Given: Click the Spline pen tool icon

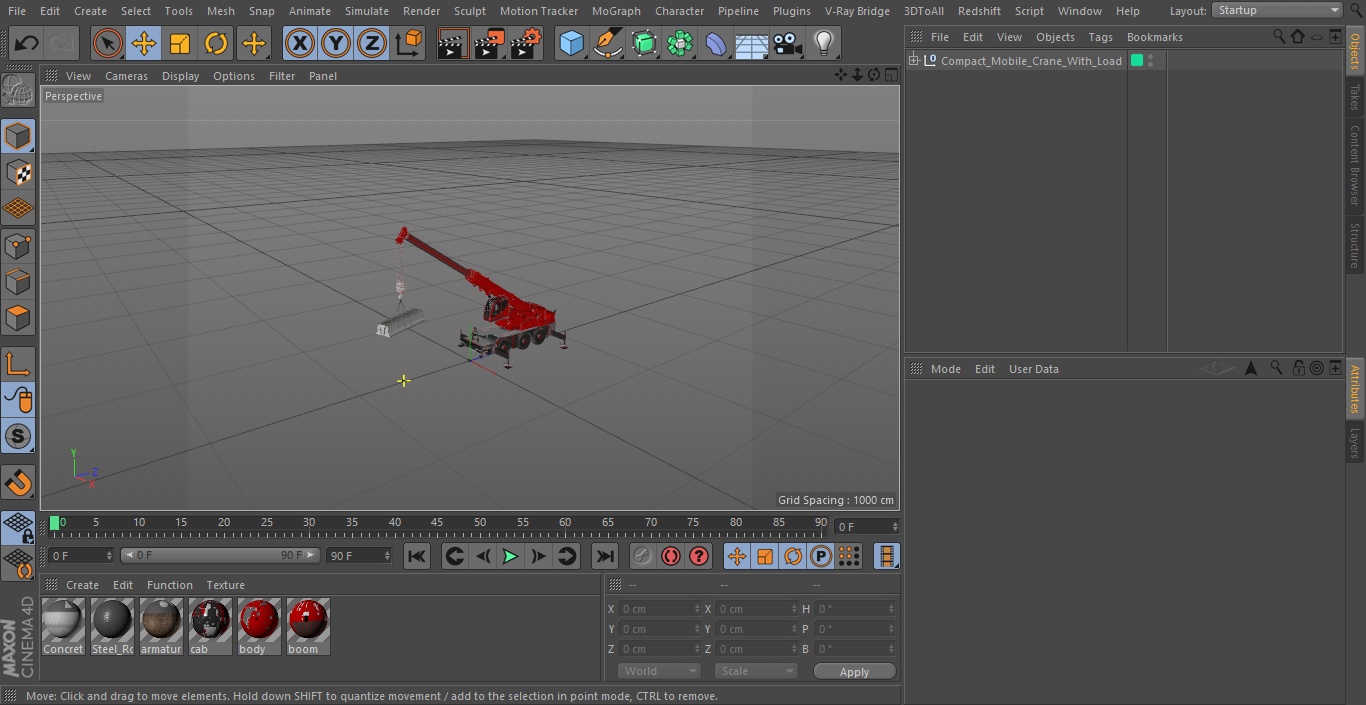Looking at the screenshot, I should pyautogui.click(x=607, y=43).
